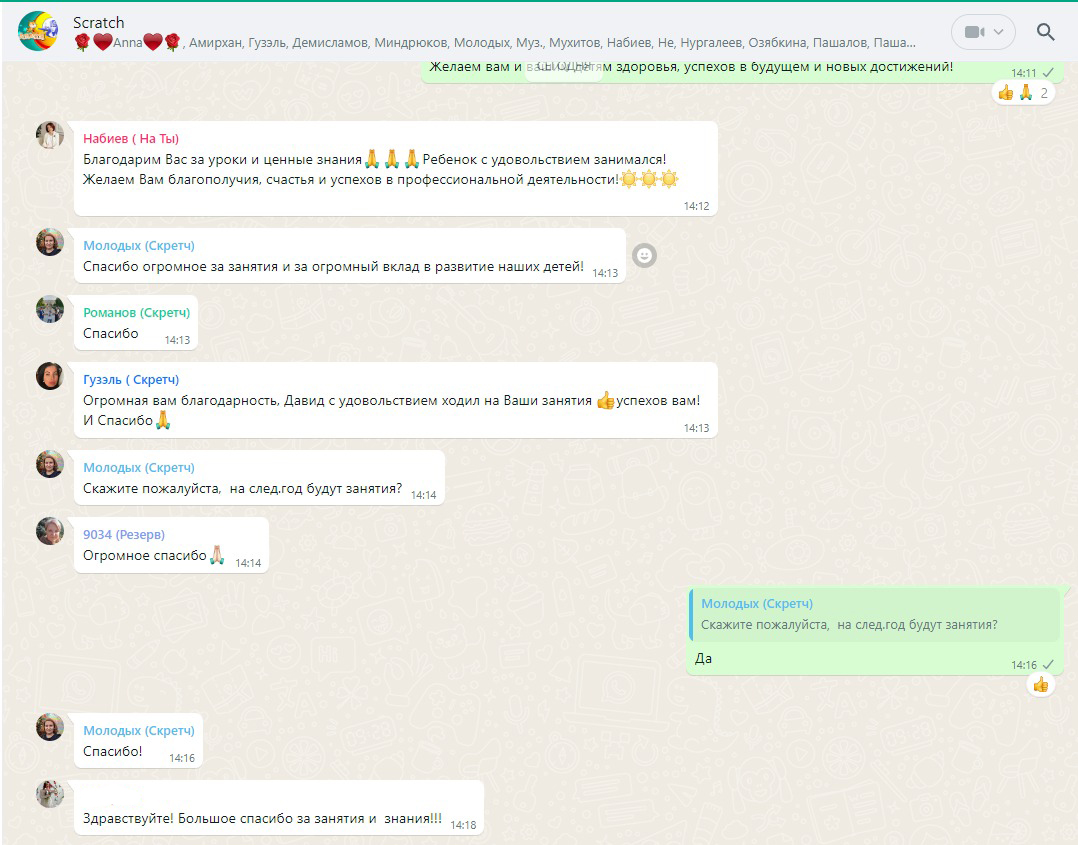
Task: Open group info via "Scratch" title
Action: coord(99,22)
